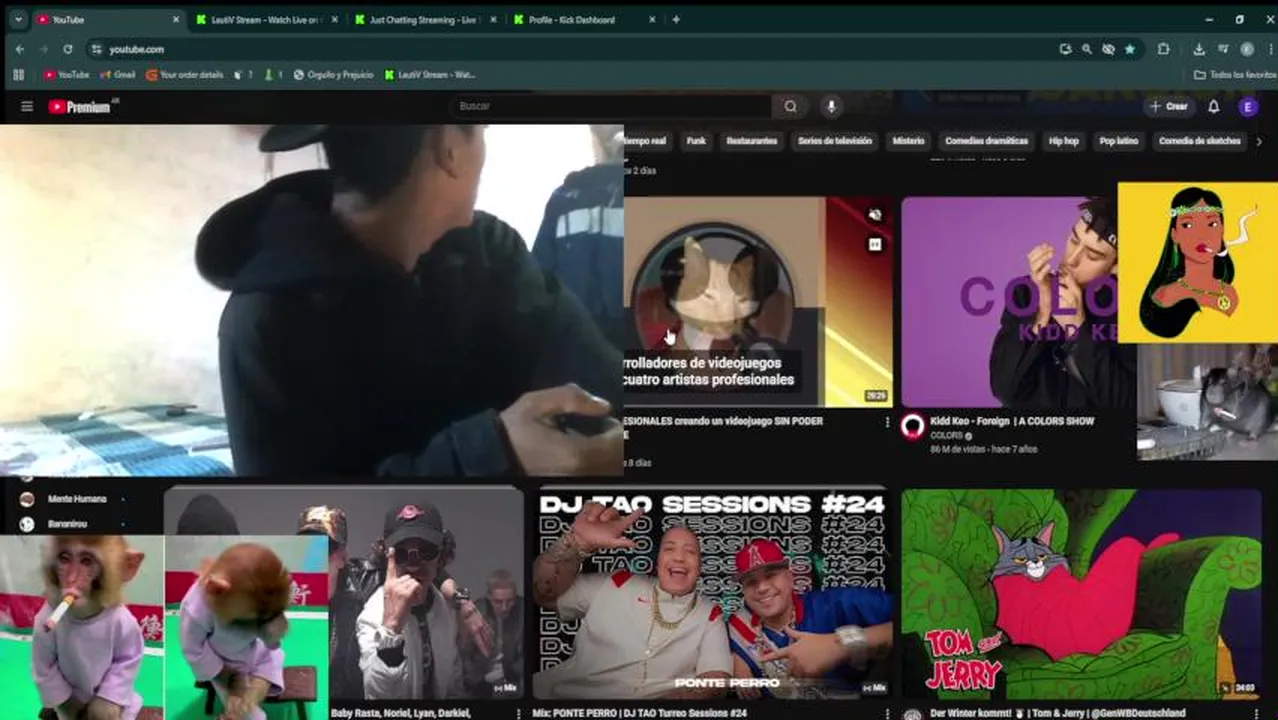1278x720 pixels.
Task: Open the YouTube hamburger guide menu
Action: [x=27, y=107]
